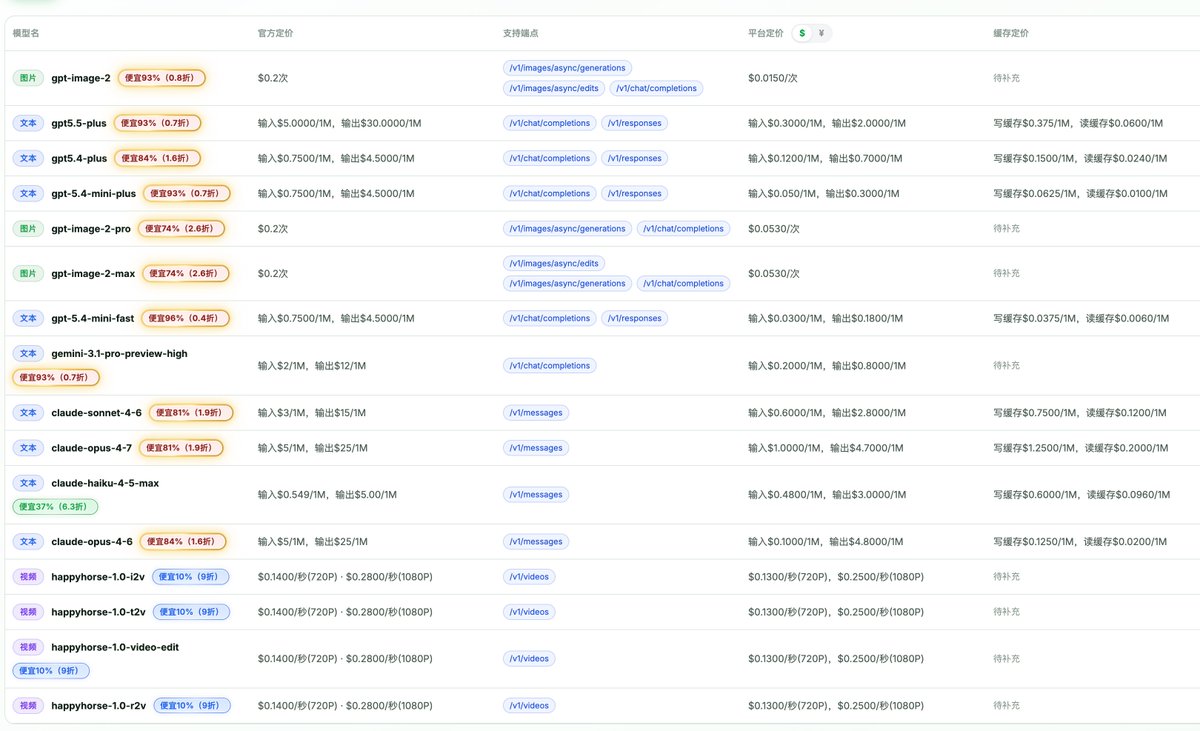The width and height of the screenshot is (1200, 731).
Task: Click the discount badge beside gpt-5.4-mini-plus
Action: pos(187,193)
